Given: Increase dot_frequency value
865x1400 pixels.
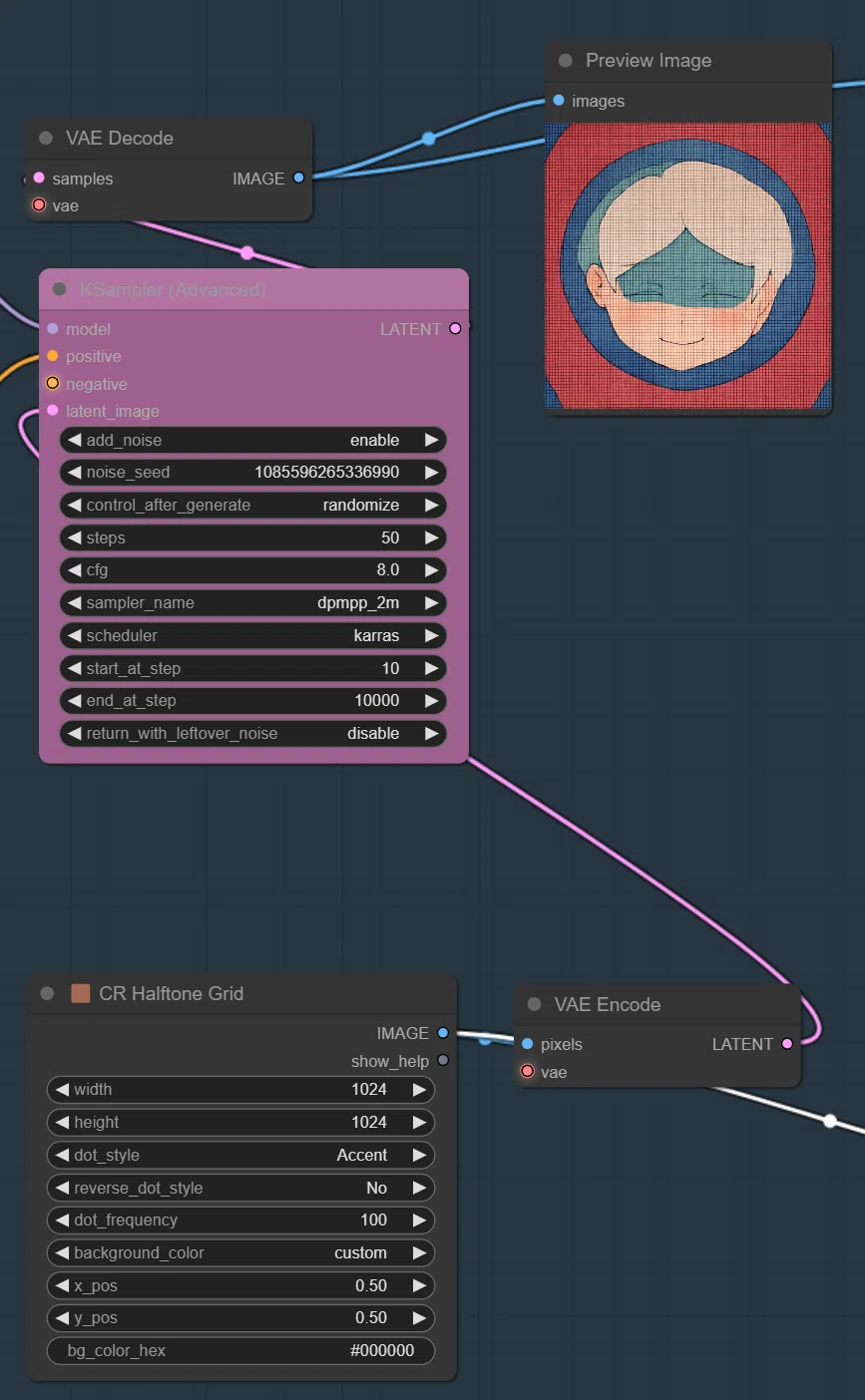Looking at the screenshot, I should pyautogui.click(x=419, y=1220).
